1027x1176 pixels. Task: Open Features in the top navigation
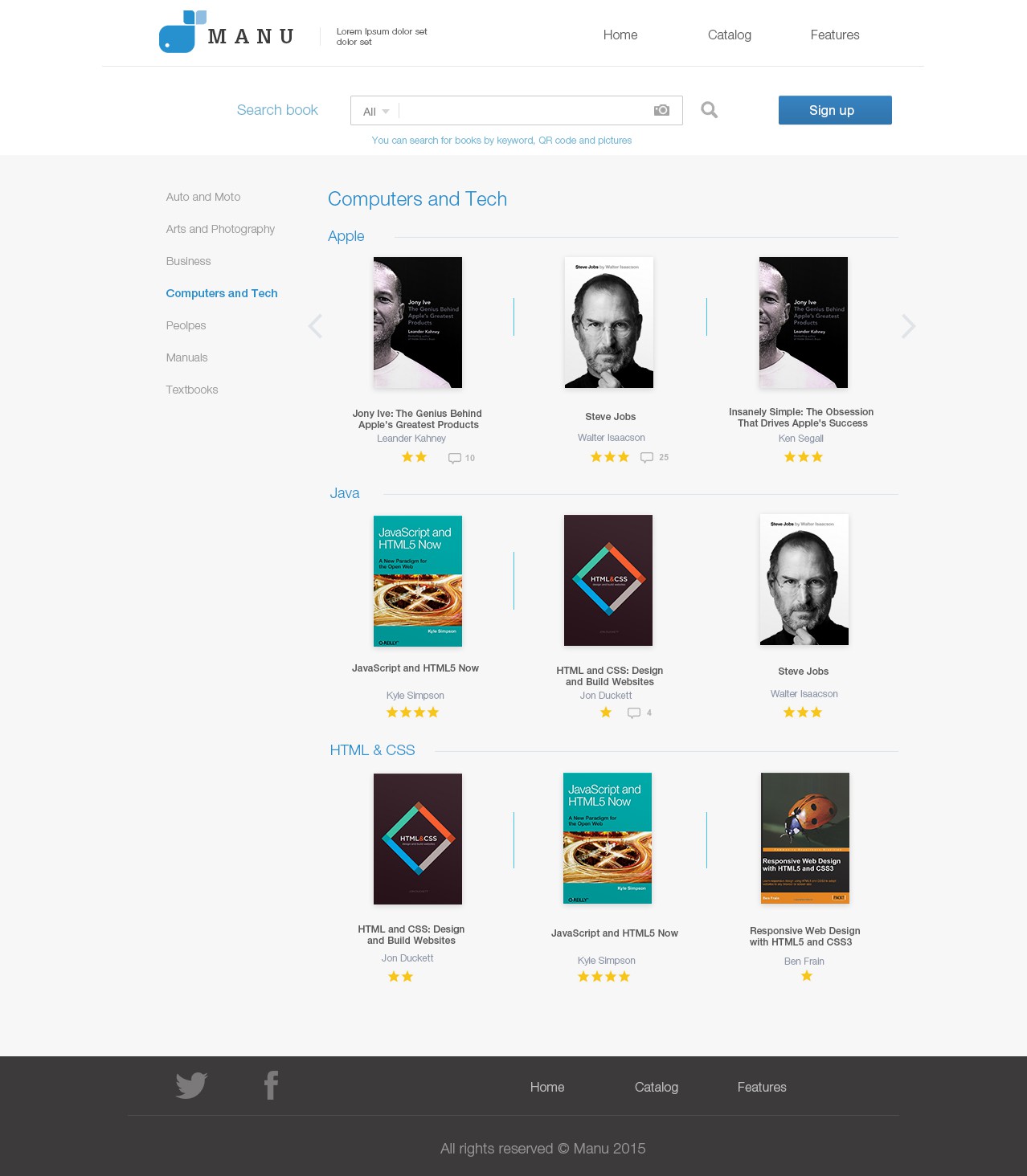coord(835,35)
